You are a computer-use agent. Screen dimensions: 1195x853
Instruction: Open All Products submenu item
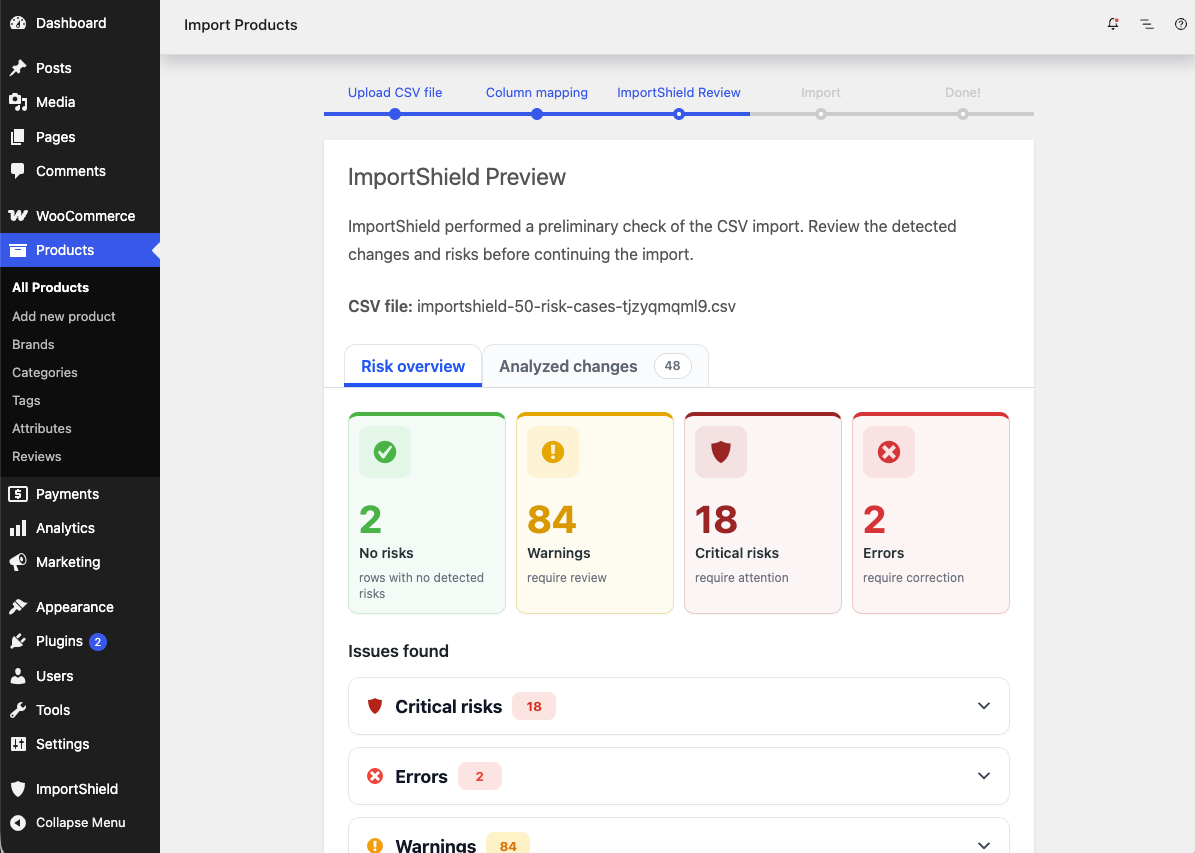[50, 287]
